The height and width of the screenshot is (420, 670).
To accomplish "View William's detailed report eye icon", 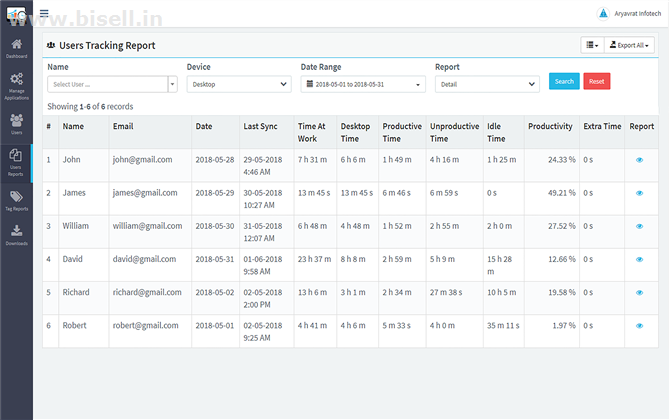I will point(639,226).
